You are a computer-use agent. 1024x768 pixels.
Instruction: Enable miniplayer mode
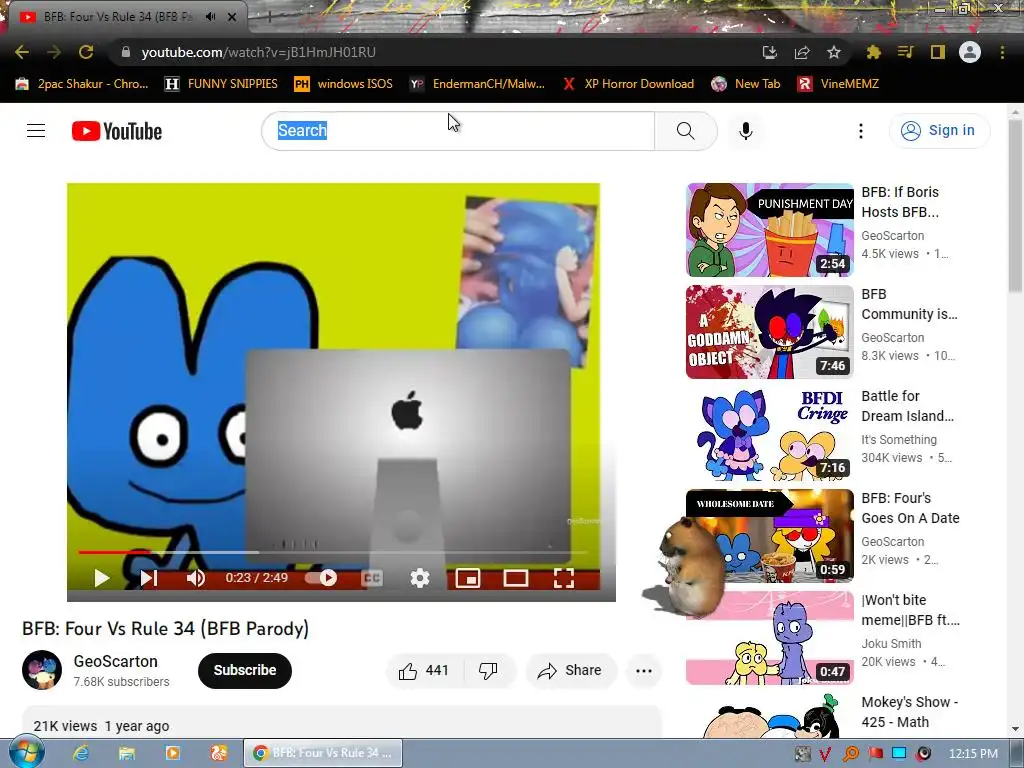tap(468, 578)
